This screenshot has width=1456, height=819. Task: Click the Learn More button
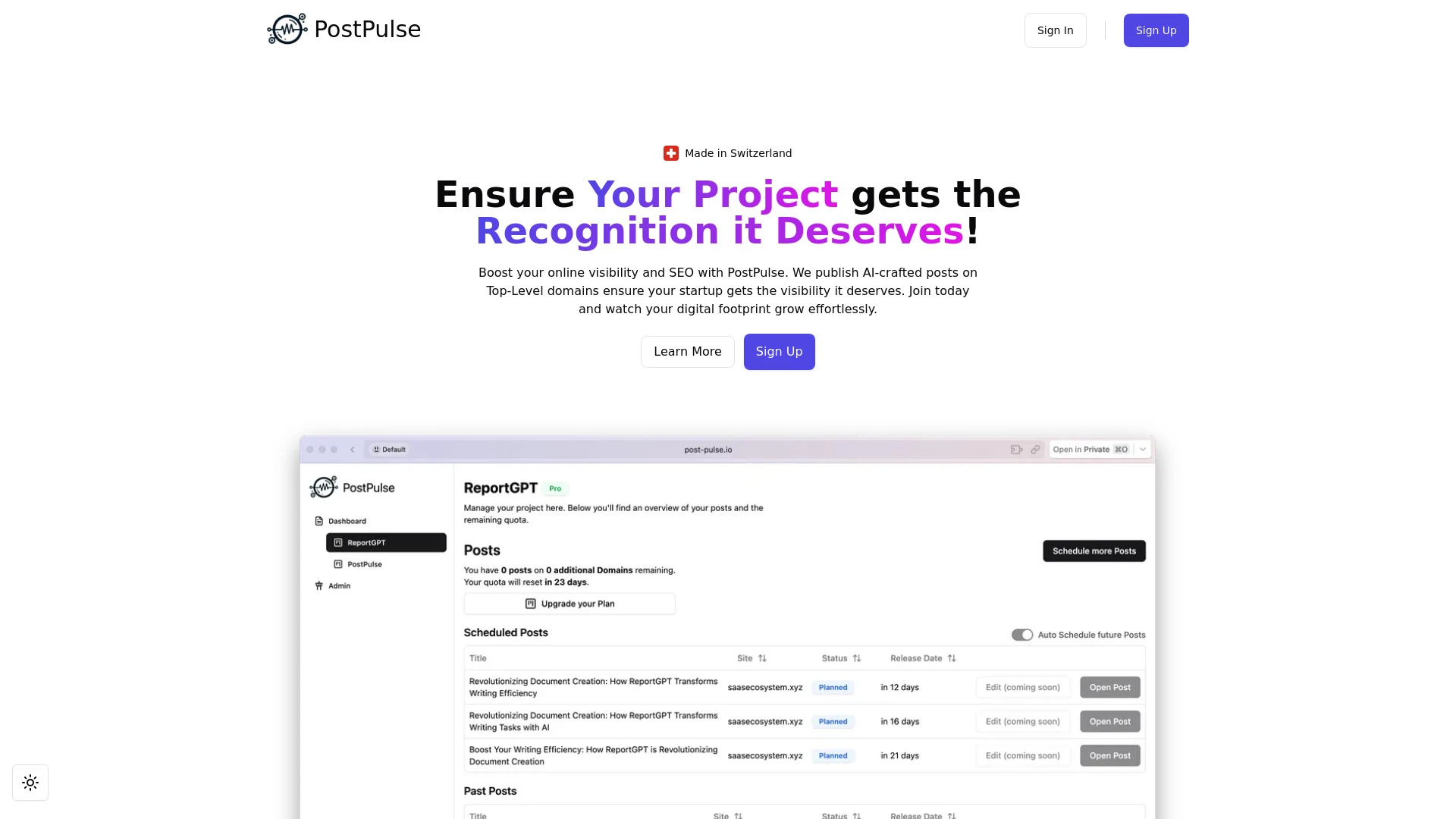coord(687,351)
